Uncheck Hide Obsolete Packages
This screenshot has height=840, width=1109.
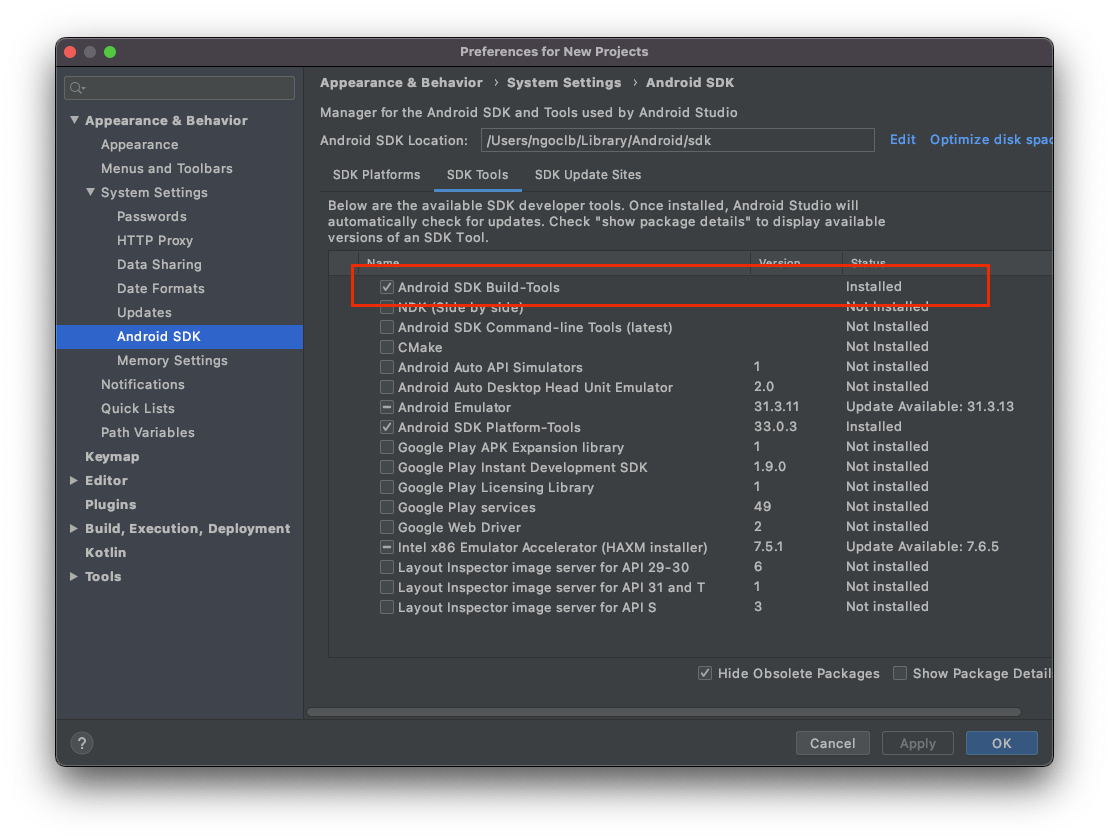click(705, 673)
